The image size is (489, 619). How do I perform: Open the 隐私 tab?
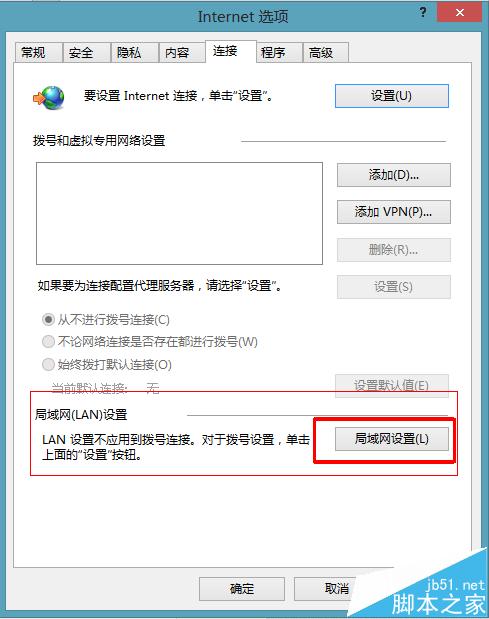pyautogui.click(x=135, y=53)
